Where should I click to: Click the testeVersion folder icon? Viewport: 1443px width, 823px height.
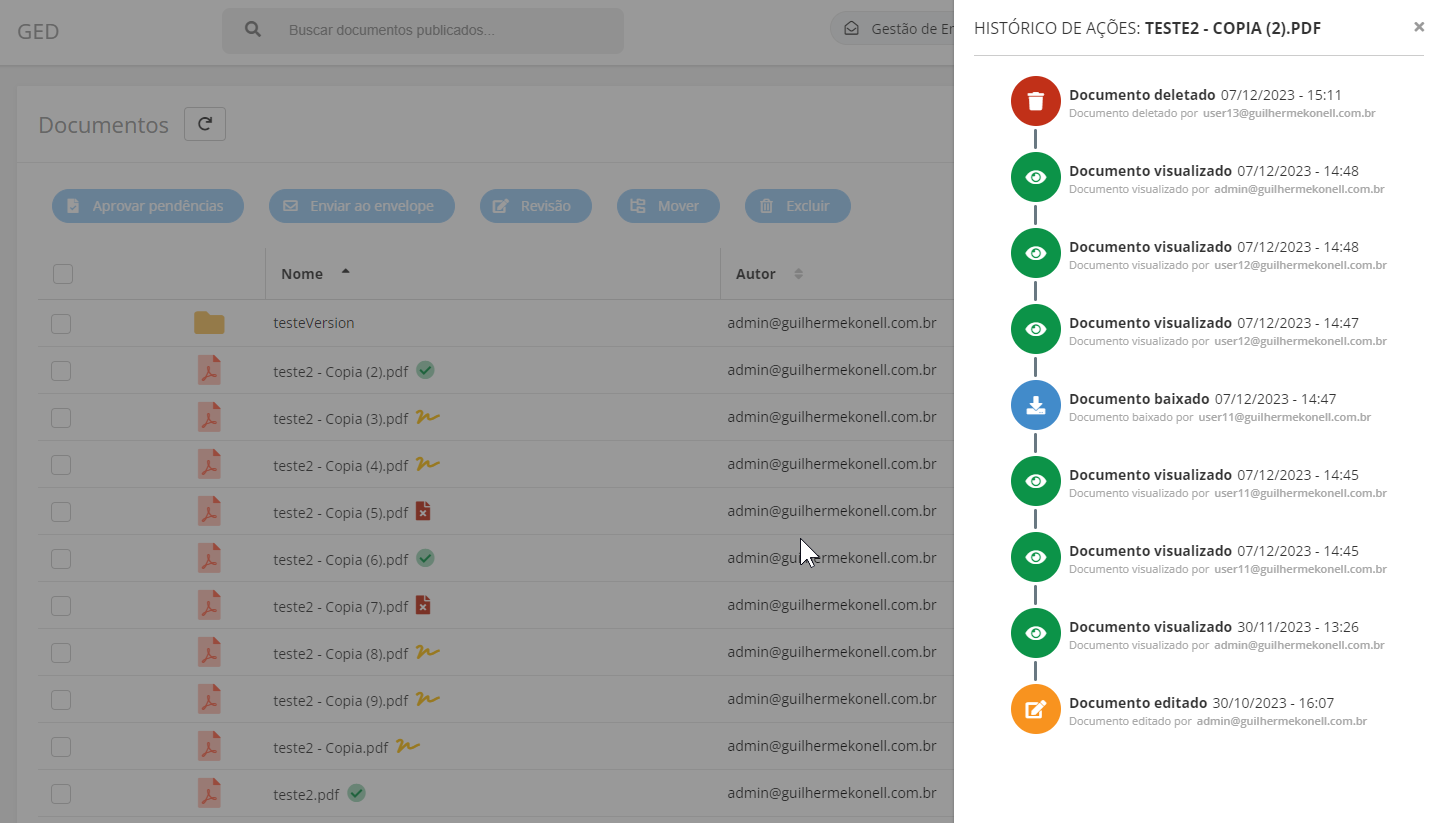coord(209,323)
